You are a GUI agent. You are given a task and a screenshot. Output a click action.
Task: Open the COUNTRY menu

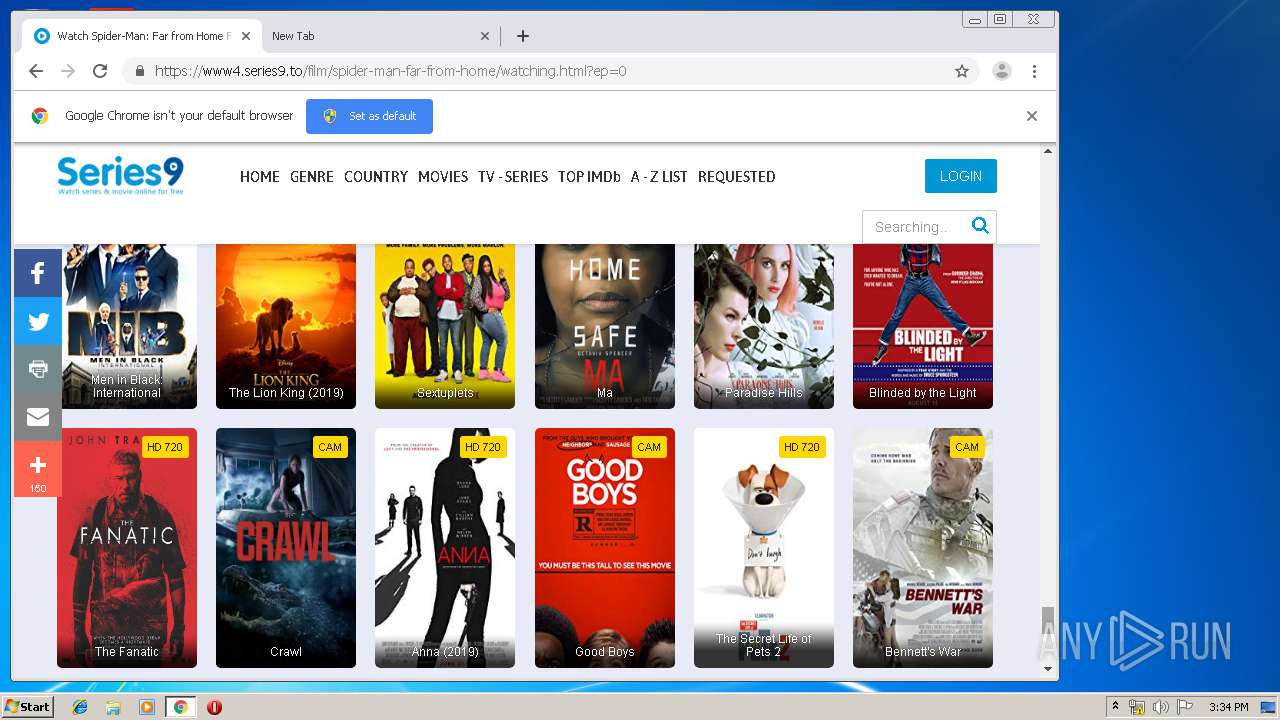[x=376, y=176]
